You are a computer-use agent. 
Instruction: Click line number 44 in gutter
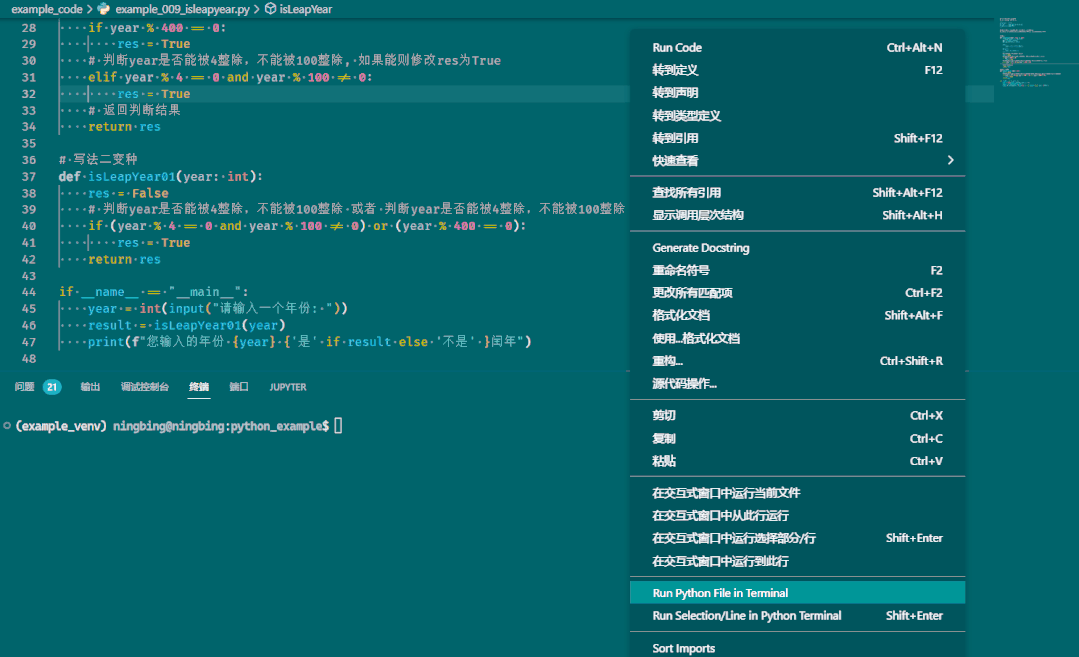28,292
